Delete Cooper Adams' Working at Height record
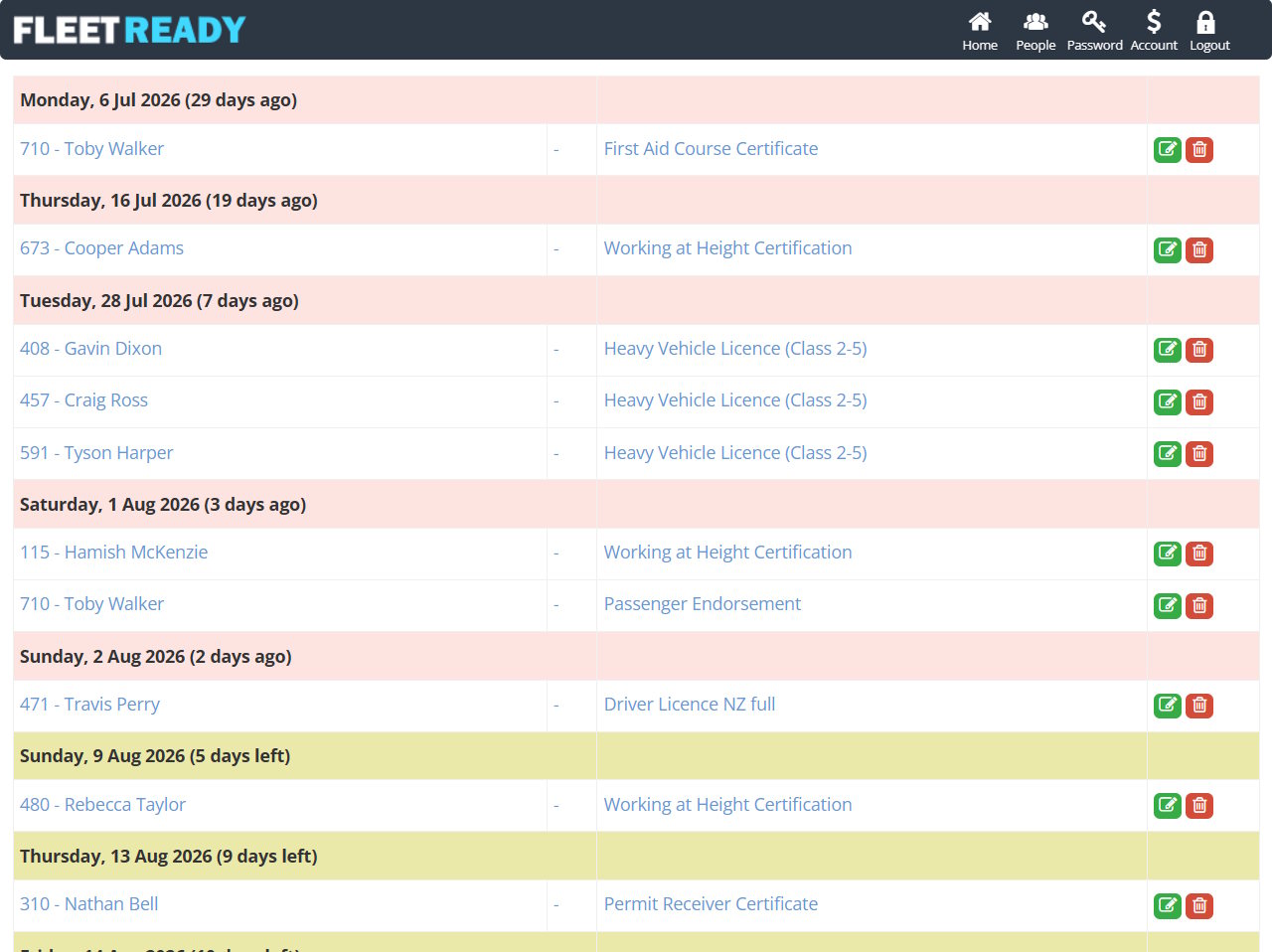 coord(1199,249)
